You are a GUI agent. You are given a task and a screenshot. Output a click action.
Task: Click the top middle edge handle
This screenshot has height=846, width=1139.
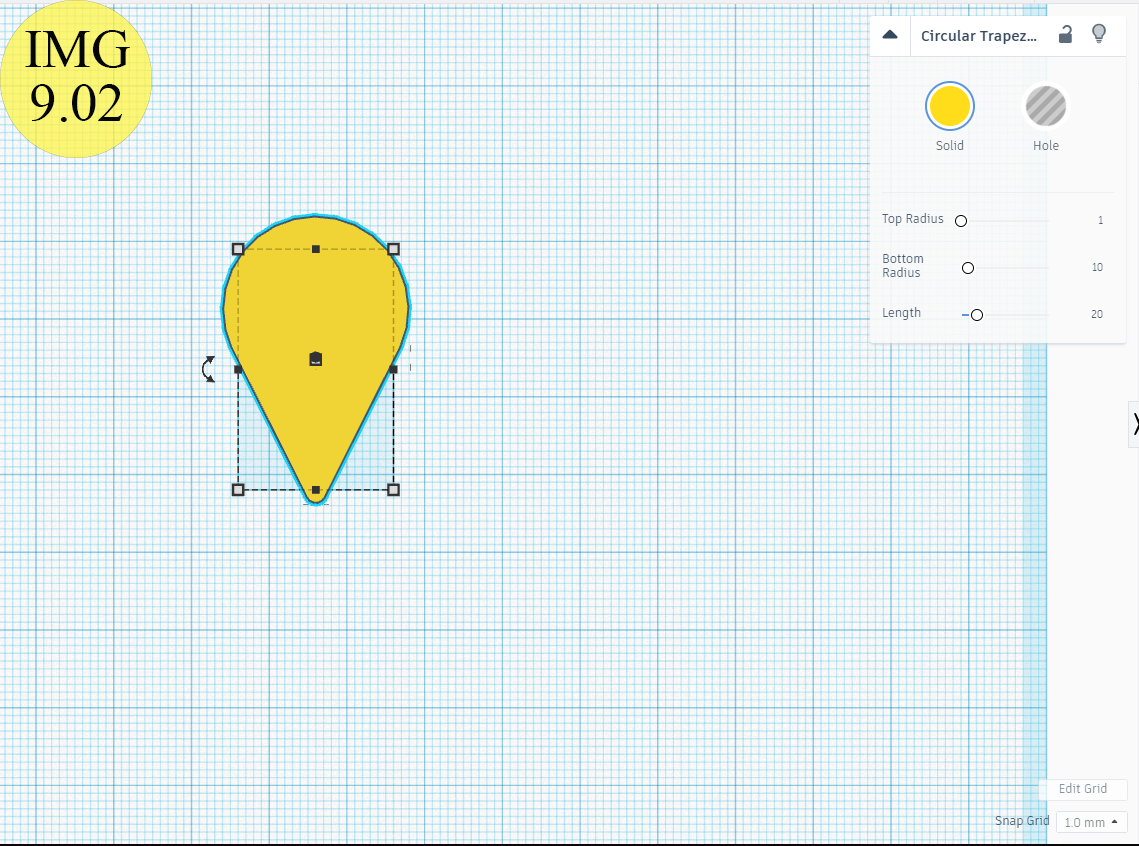click(316, 249)
